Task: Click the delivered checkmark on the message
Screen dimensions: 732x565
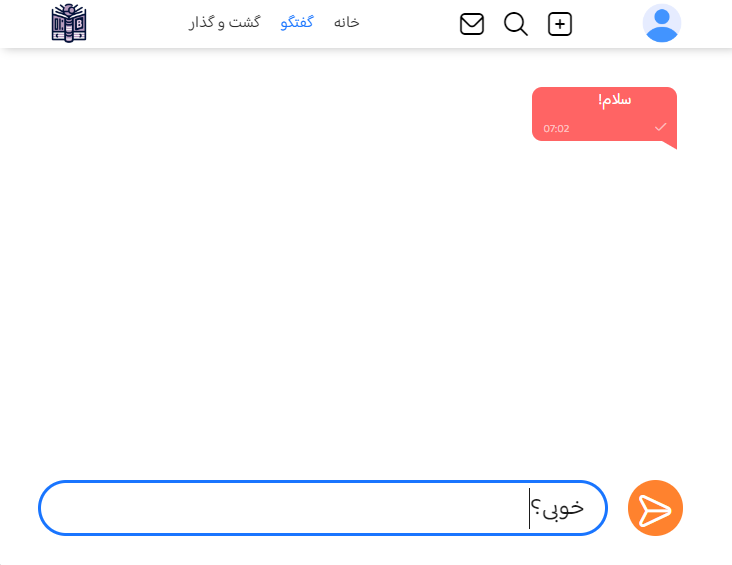Action: 660,127
